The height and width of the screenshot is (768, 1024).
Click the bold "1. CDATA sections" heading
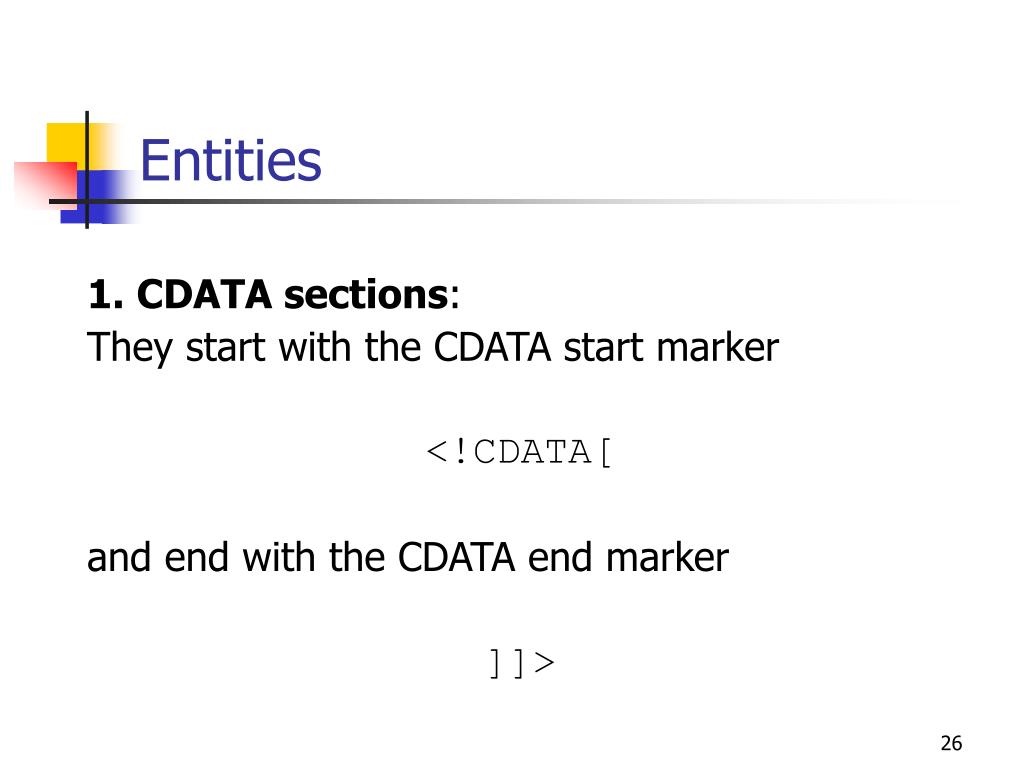coord(268,295)
